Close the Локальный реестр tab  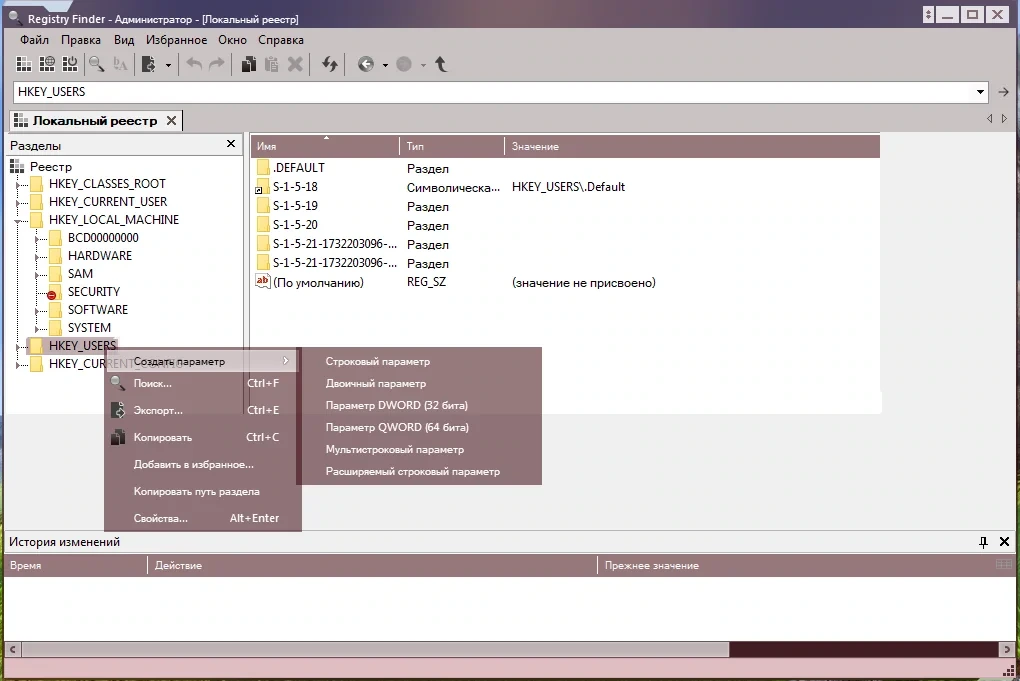pos(171,120)
